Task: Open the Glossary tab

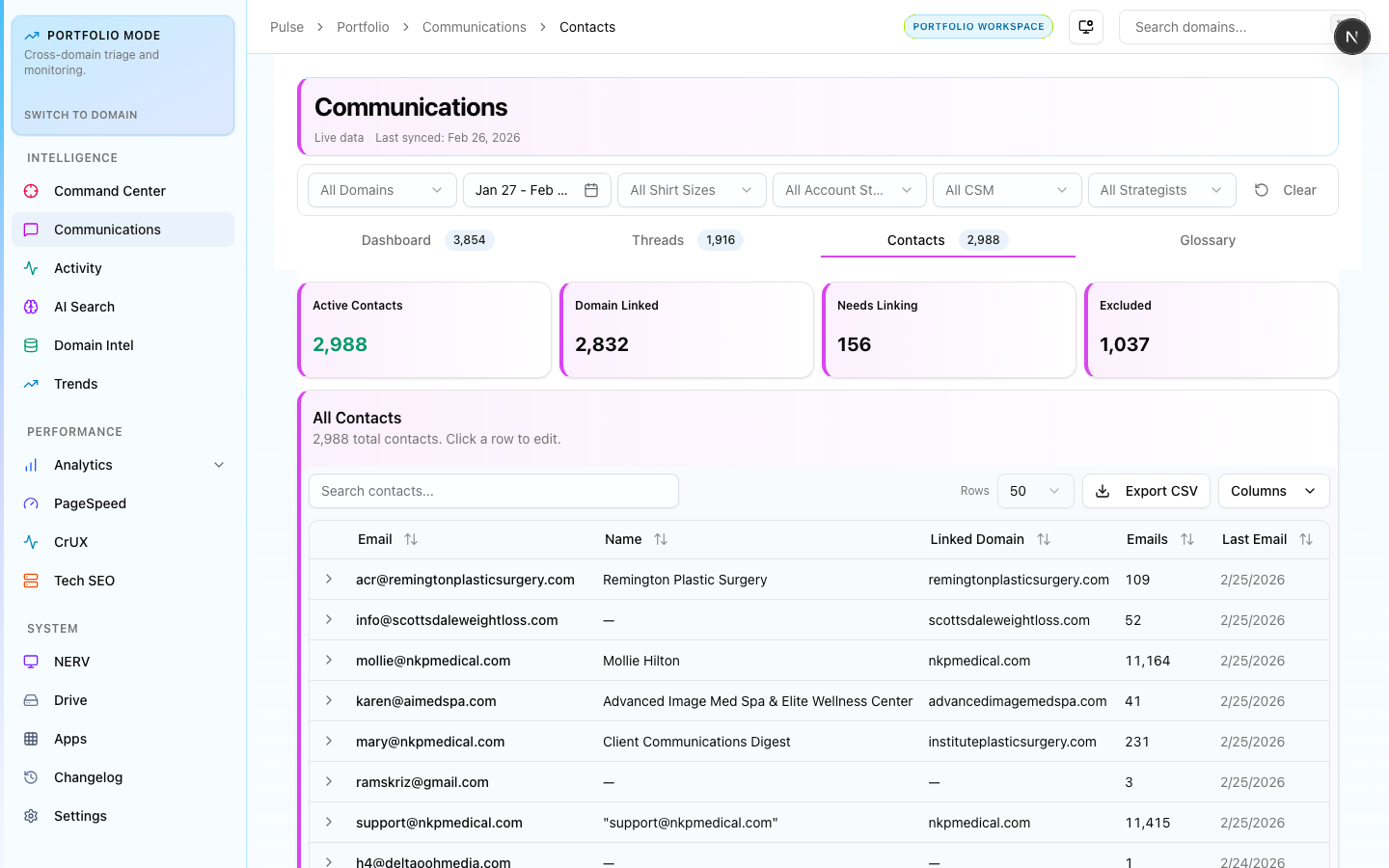Action: point(1207,240)
